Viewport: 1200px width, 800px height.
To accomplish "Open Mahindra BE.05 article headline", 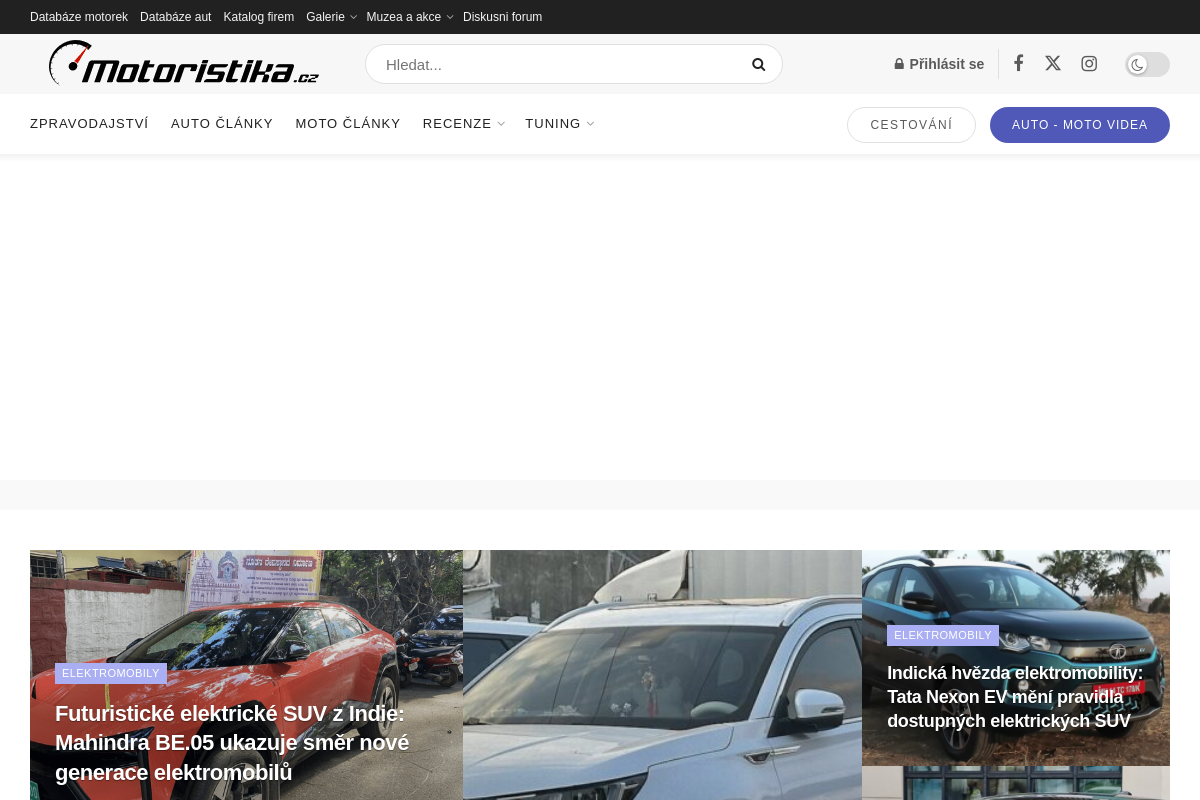I will click(x=232, y=743).
